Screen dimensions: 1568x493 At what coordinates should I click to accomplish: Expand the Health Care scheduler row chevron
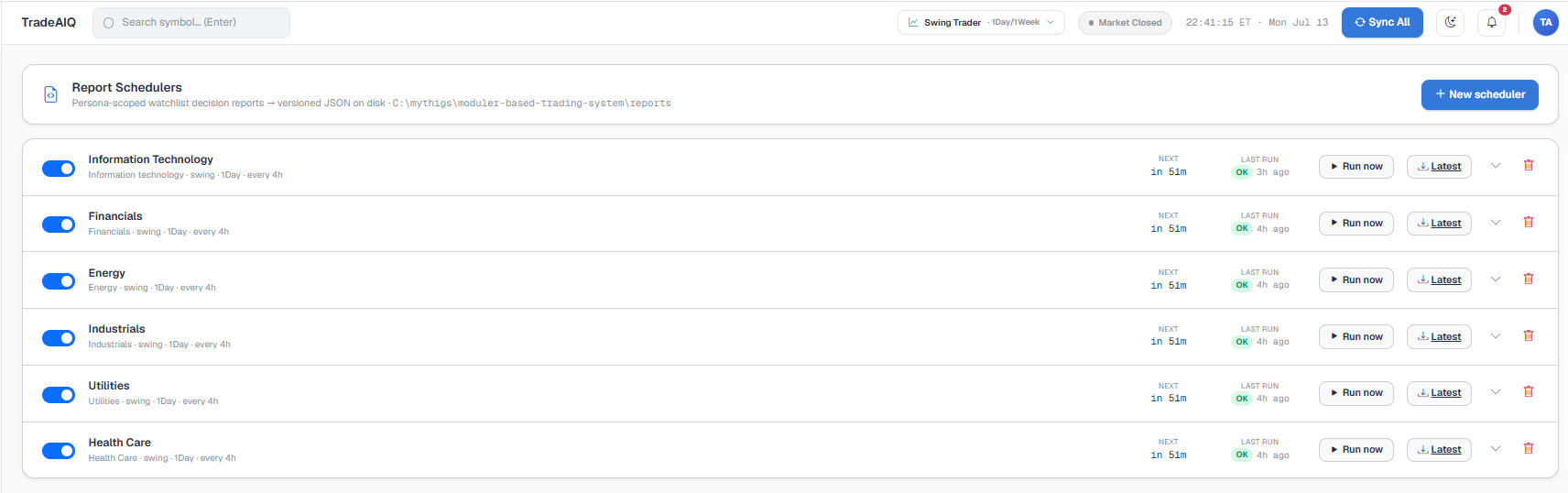coord(1496,449)
